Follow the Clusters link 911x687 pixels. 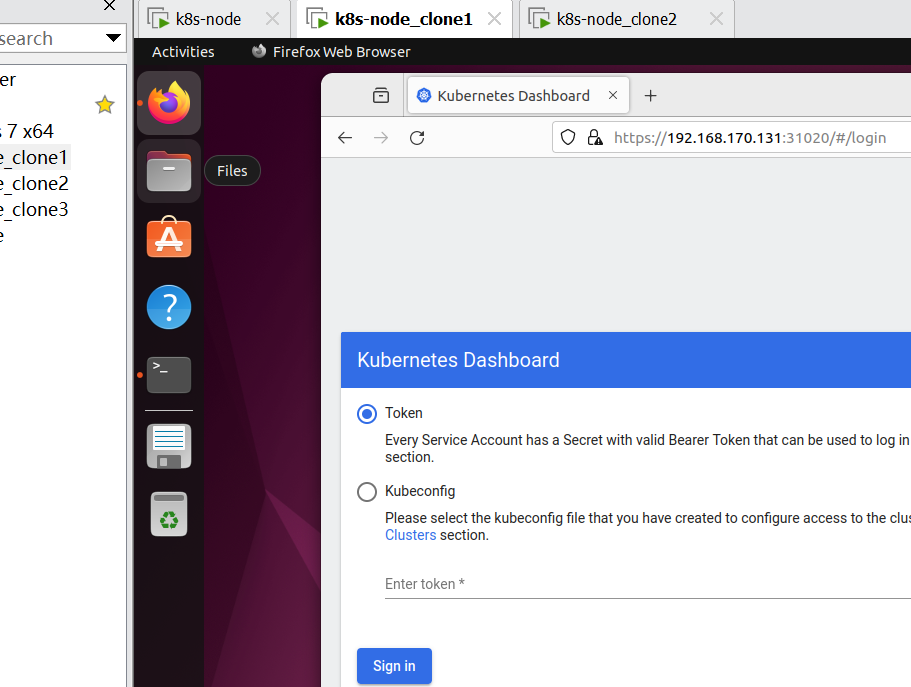[410, 535]
